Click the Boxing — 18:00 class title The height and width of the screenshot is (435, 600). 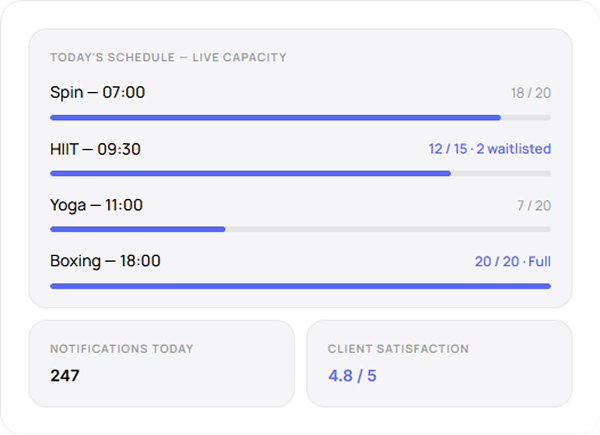105,261
